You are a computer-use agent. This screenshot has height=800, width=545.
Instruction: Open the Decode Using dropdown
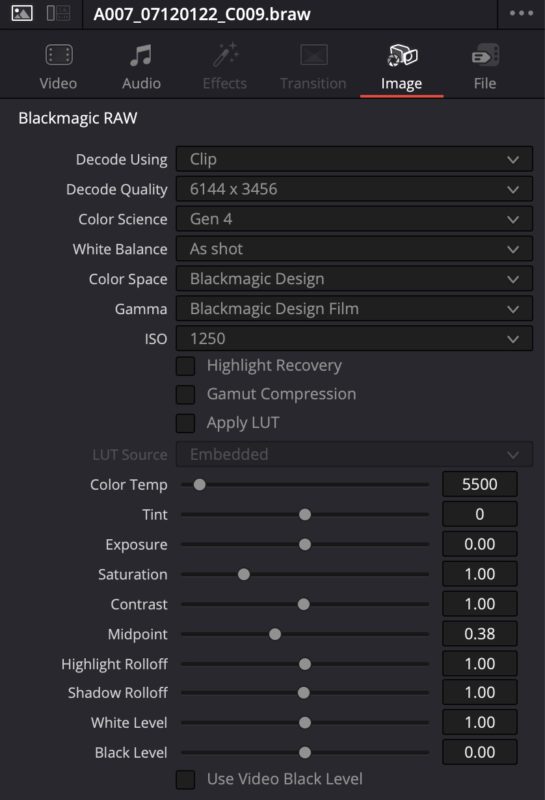354,159
